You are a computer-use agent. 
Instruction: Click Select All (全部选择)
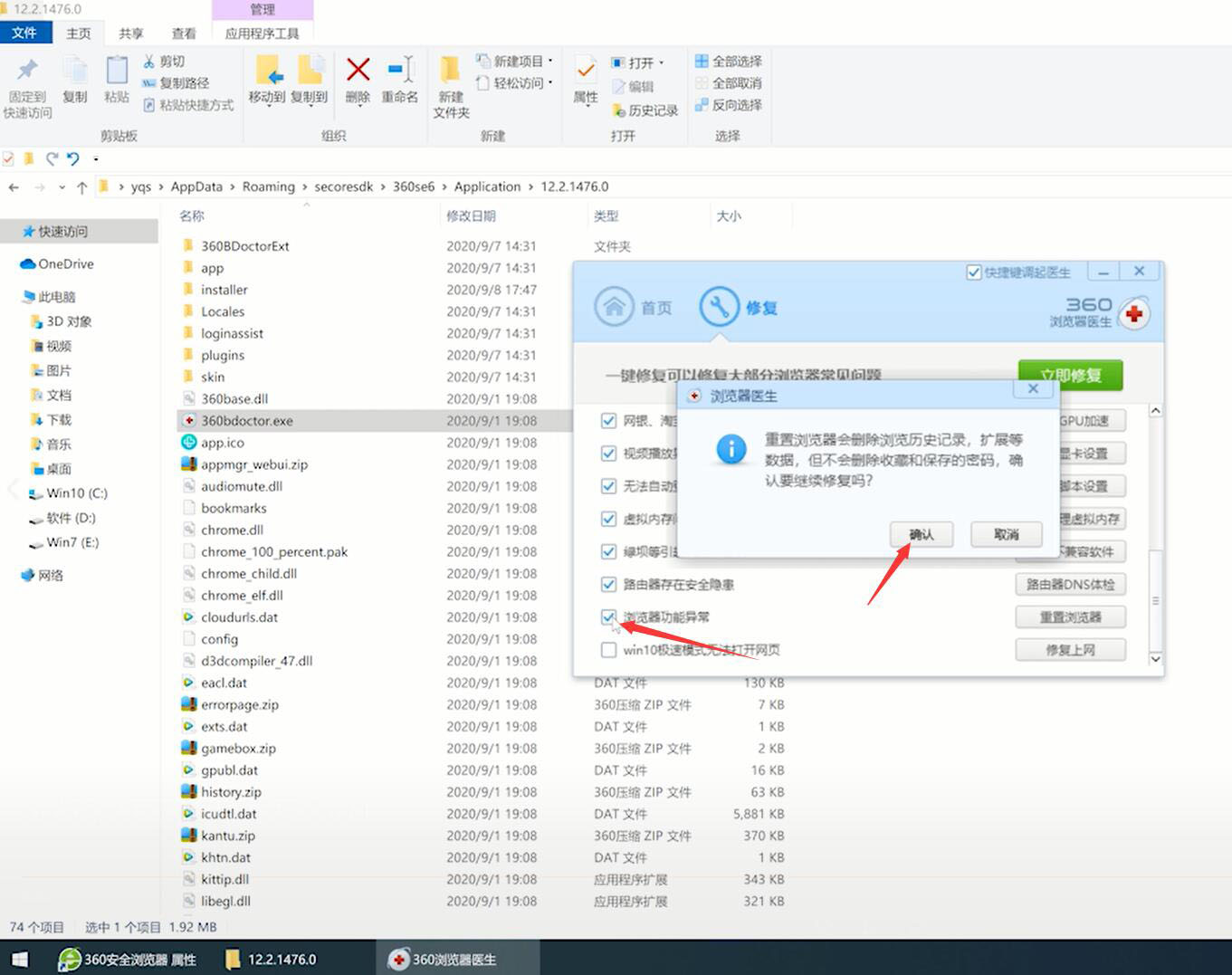click(x=729, y=62)
